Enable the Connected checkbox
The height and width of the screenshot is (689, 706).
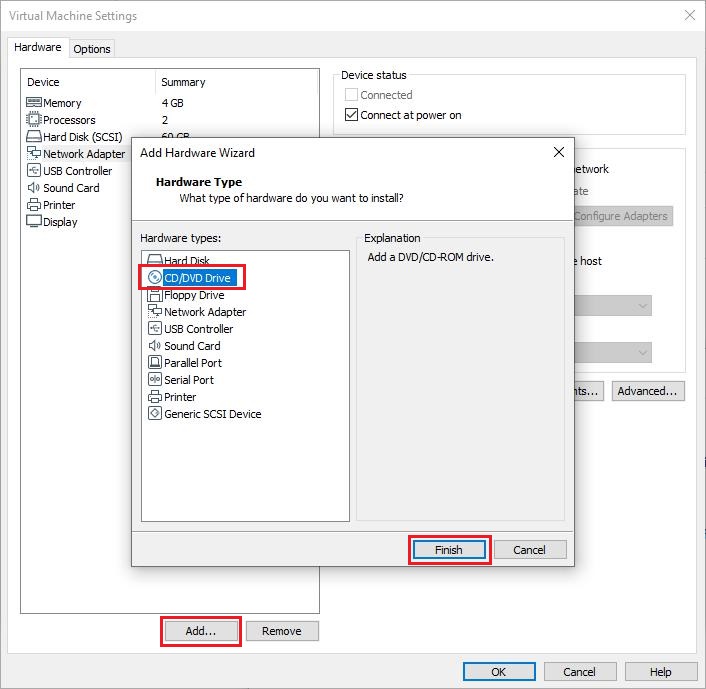point(351,95)
